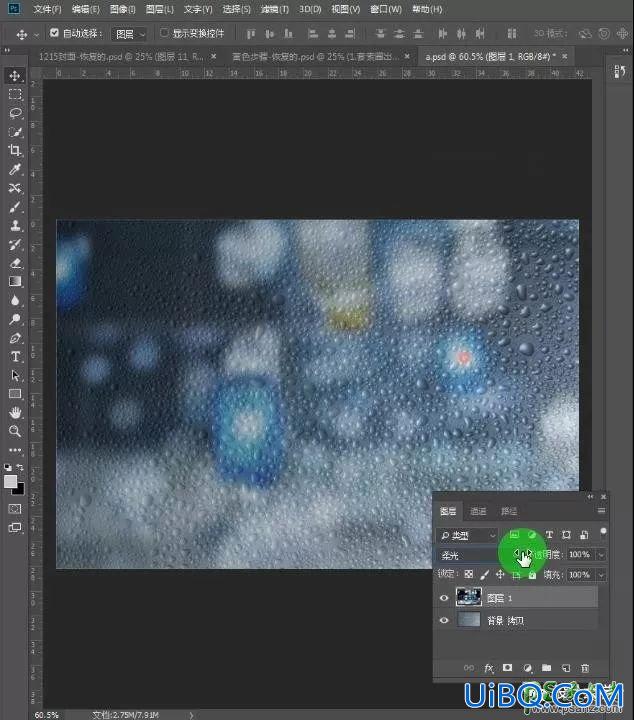Image resolution: width=634 pixels, height=720 pixels.
Task: Open the layer filter 类型 dropdown
Action: 467,535
